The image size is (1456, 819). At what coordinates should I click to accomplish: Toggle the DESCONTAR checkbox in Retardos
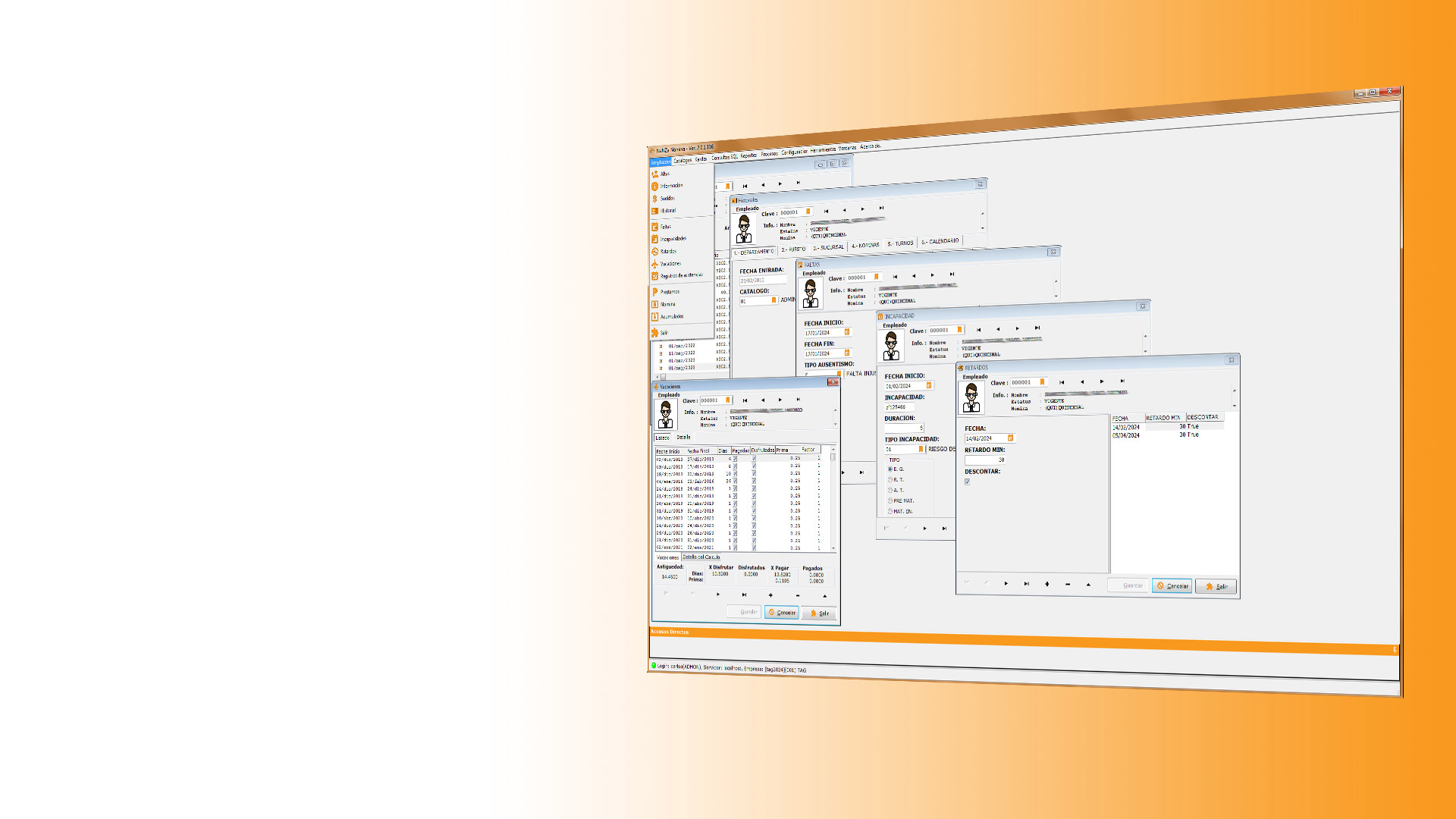(x=968, y=482)
